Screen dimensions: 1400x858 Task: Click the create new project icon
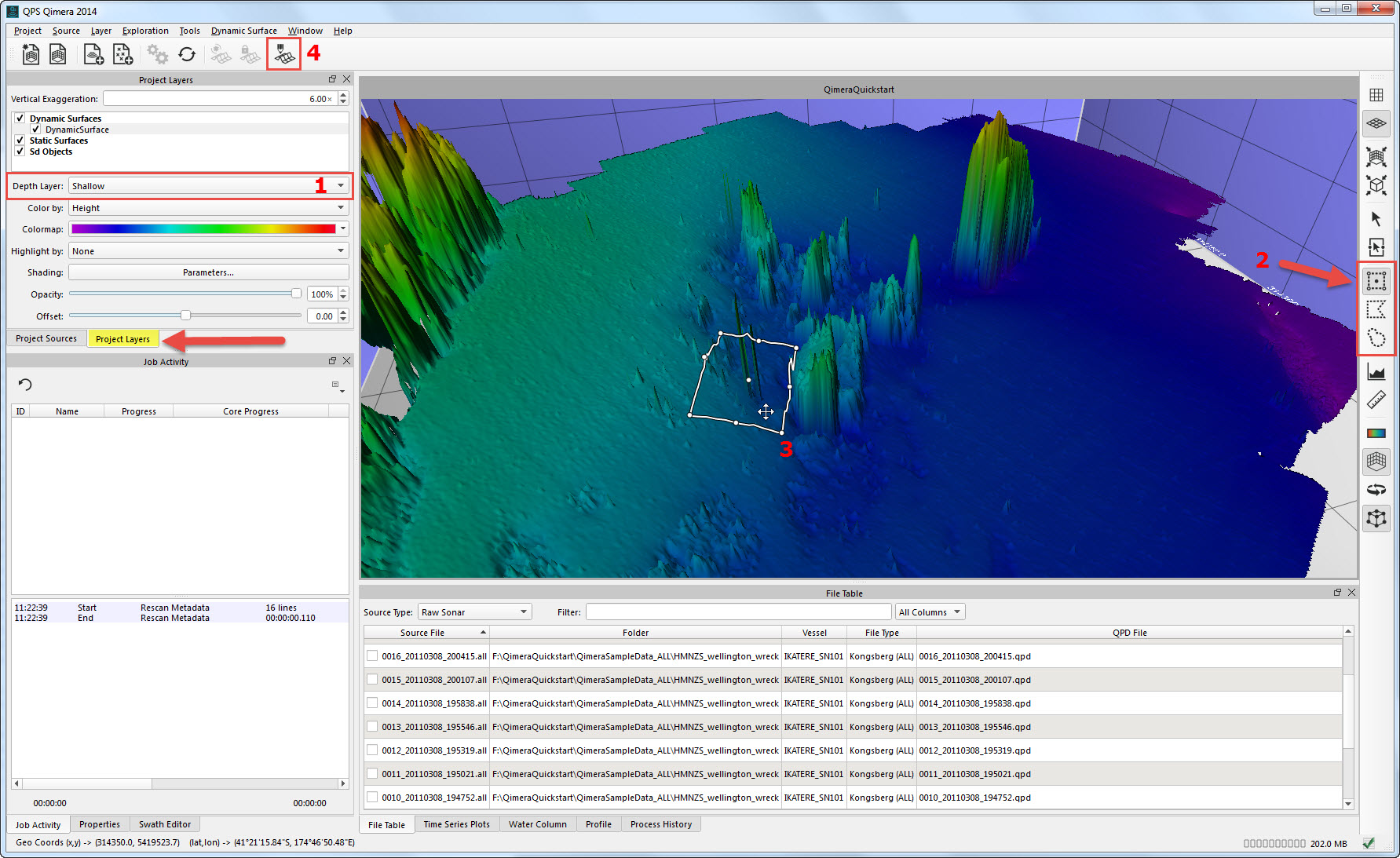31,54
